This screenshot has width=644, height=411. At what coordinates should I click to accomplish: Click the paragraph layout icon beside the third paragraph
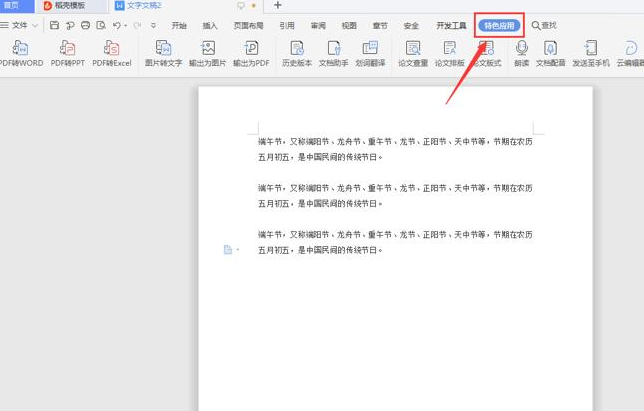pyautogui.click(x=228, y=249)
